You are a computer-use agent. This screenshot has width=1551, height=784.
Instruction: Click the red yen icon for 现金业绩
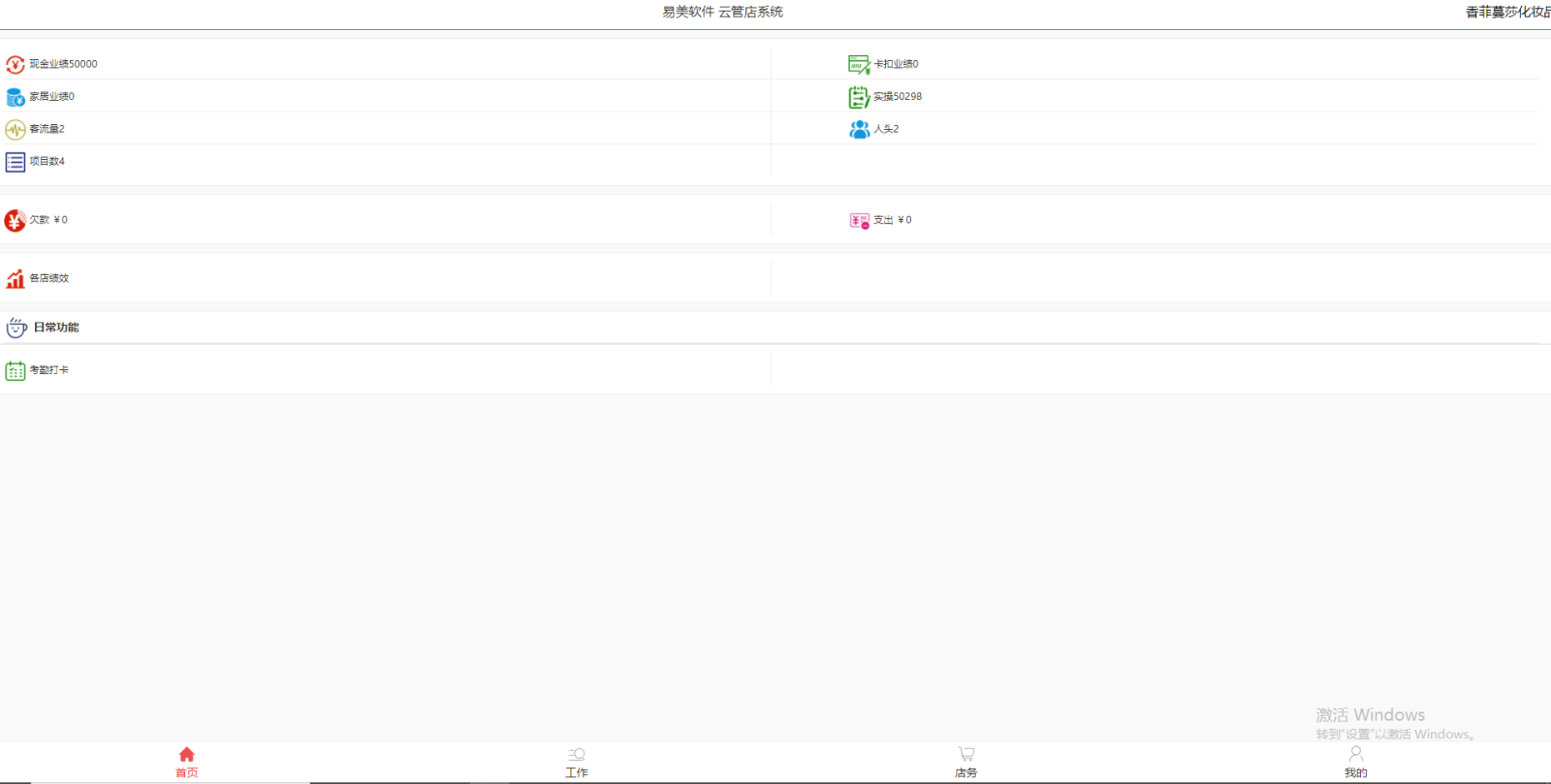[x=15, y=65]
